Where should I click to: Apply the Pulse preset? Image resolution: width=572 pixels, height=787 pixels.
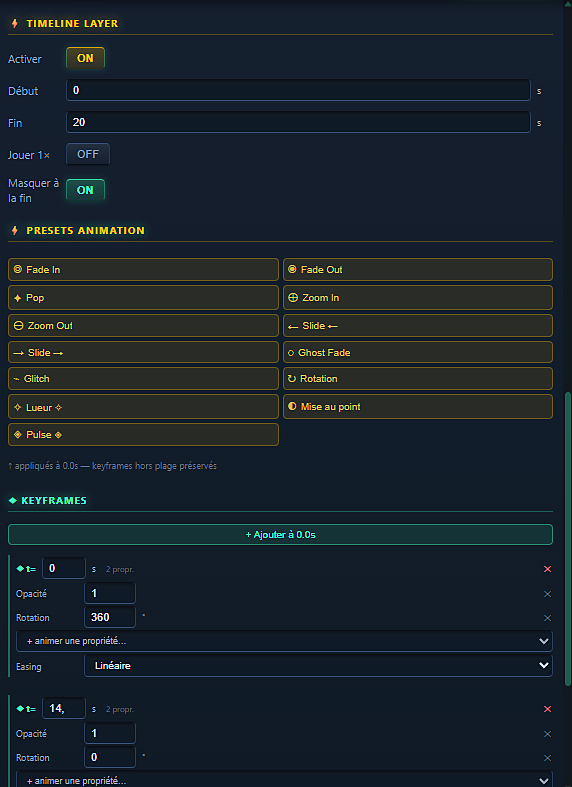pos(144,435)
